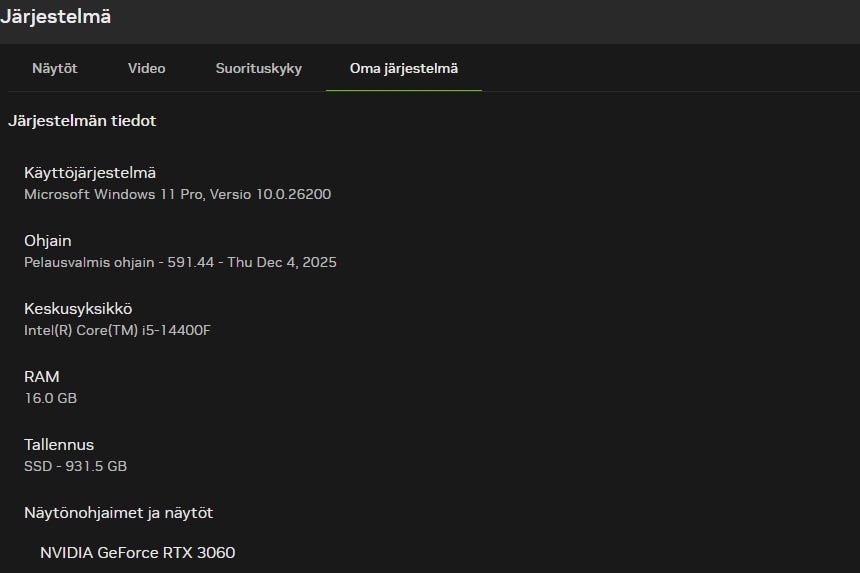Open the Video tab
Image resolution: width=860 pixels, height=573 pixels.
pos(146,69)
